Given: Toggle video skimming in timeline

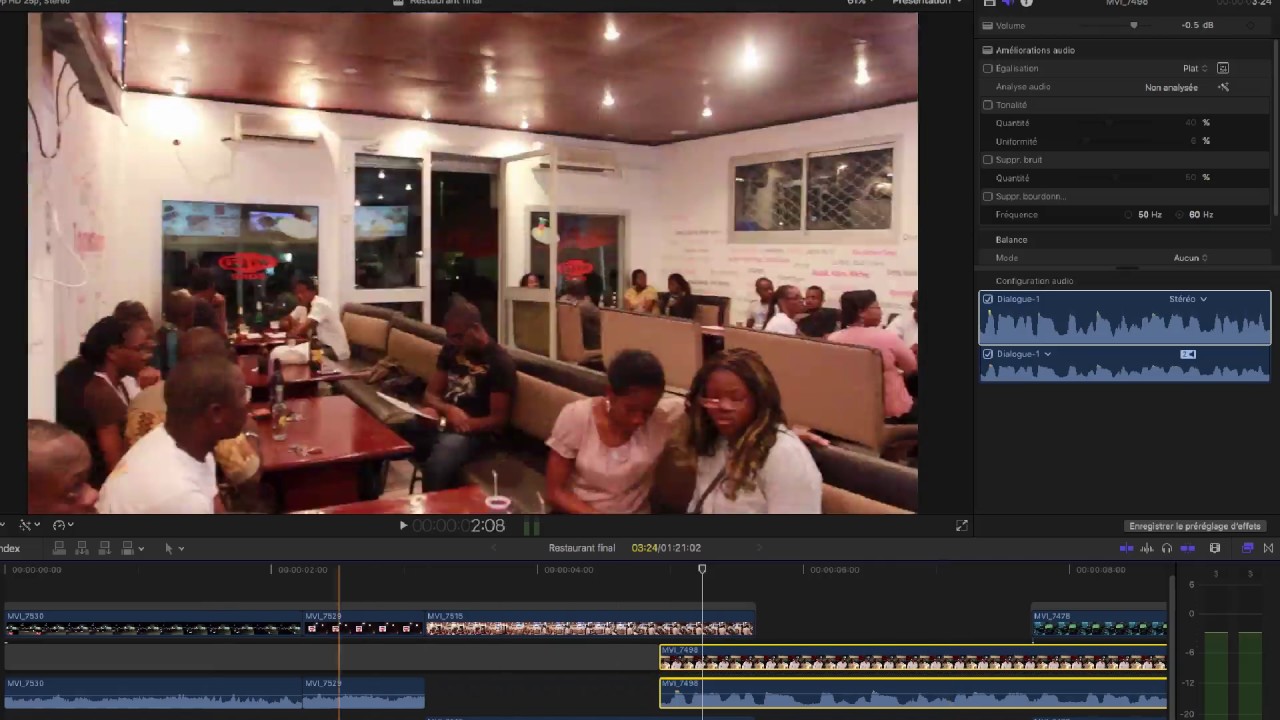Looking at the screenshot, I should (1126, 548).
